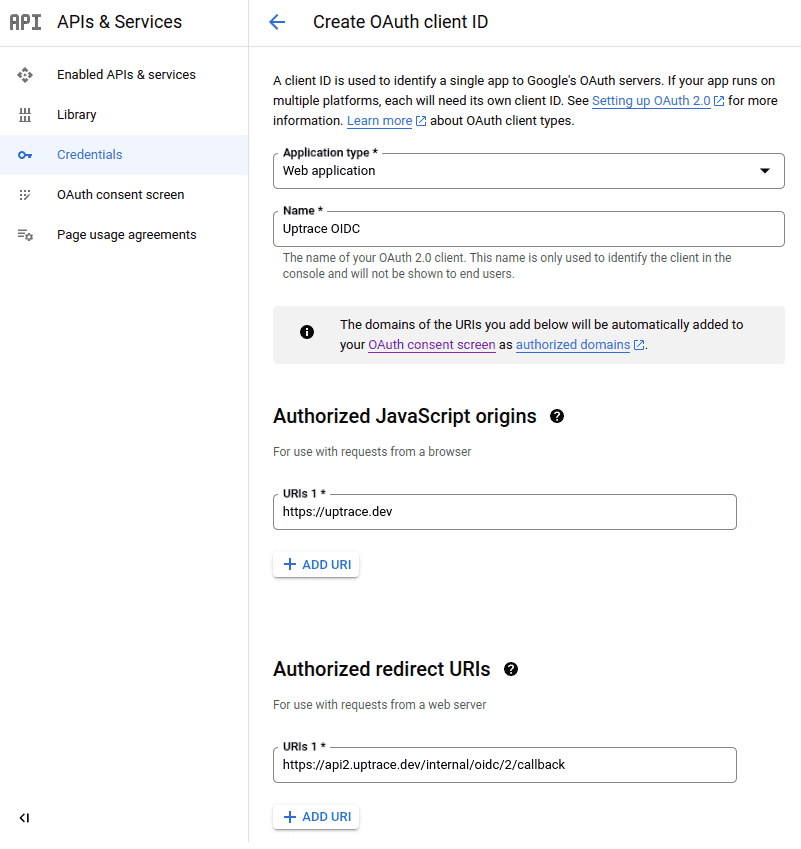
Task: Click the OAuth consent screen icon
Action: (x=25, y=195)
